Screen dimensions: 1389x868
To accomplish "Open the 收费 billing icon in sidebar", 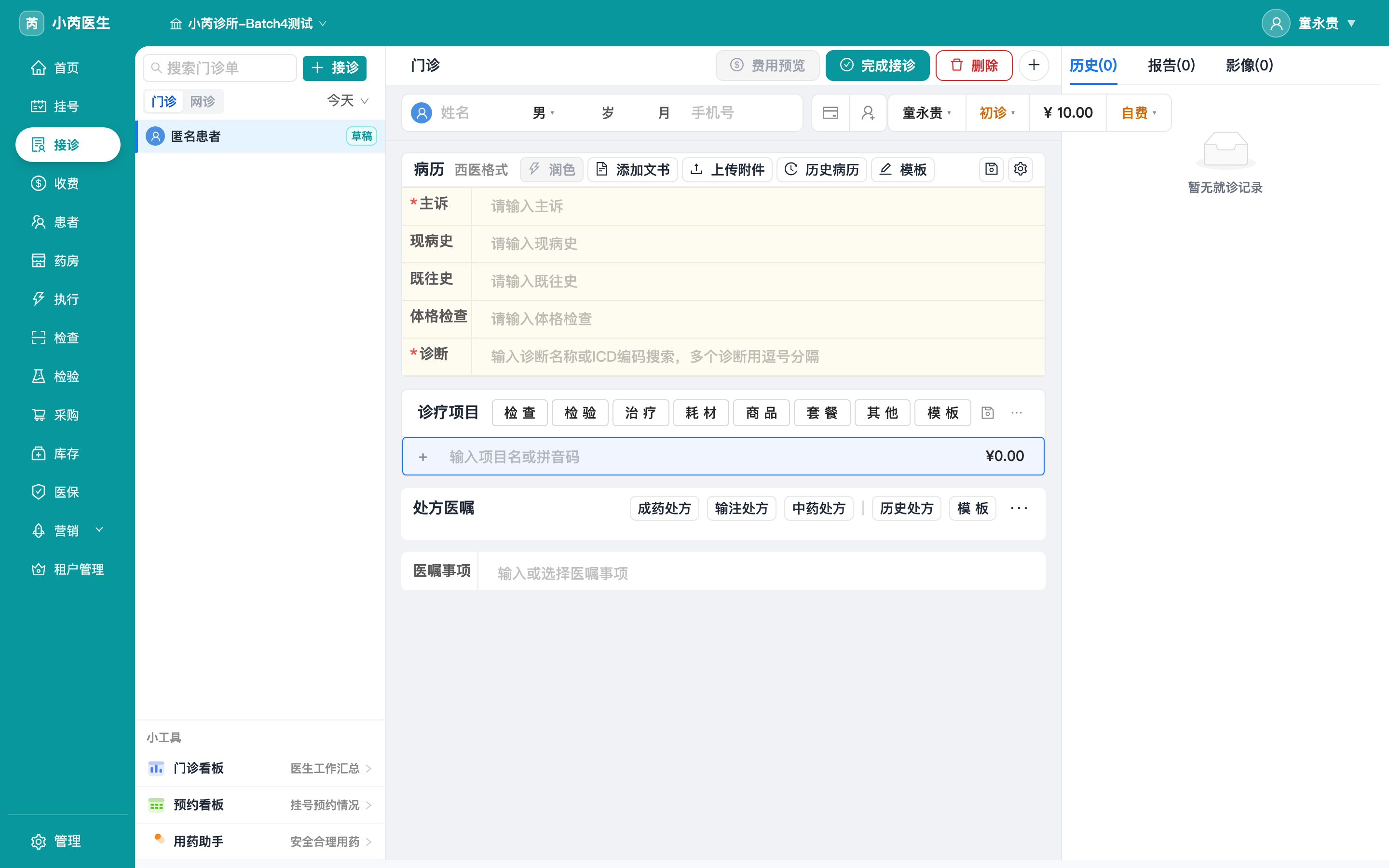I will click(x=39, y=184).
